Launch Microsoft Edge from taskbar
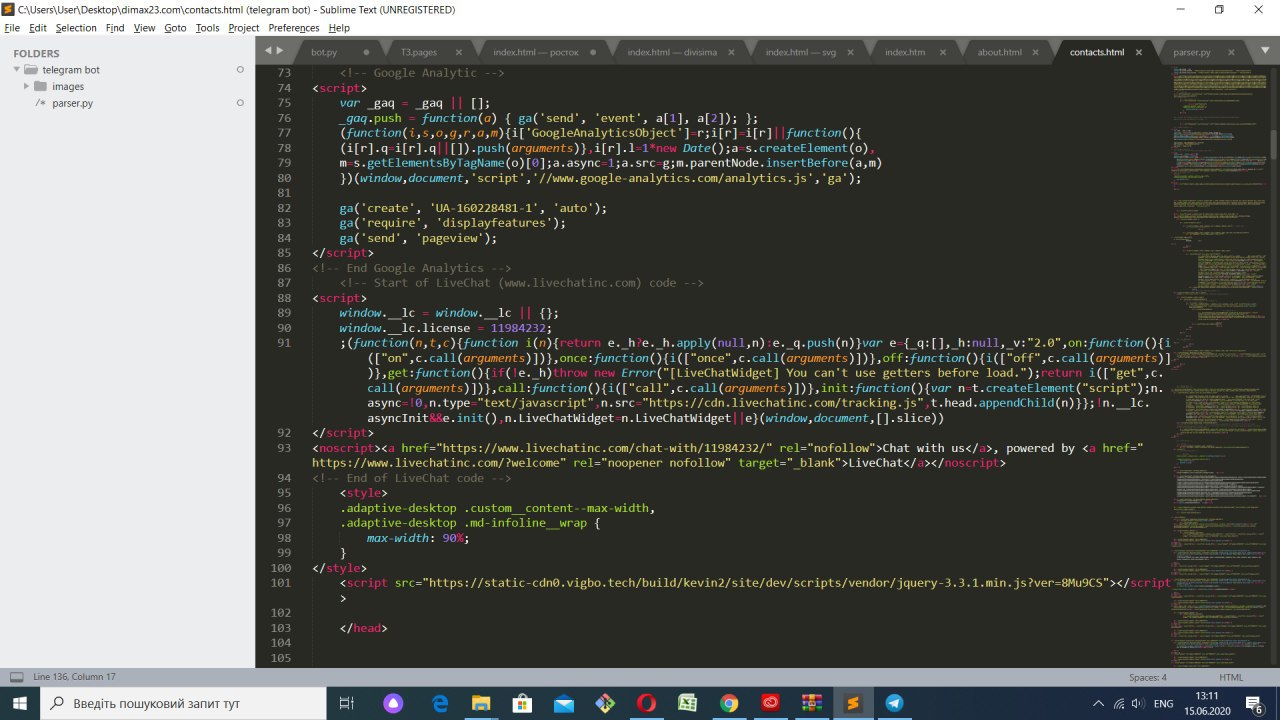 441,703
